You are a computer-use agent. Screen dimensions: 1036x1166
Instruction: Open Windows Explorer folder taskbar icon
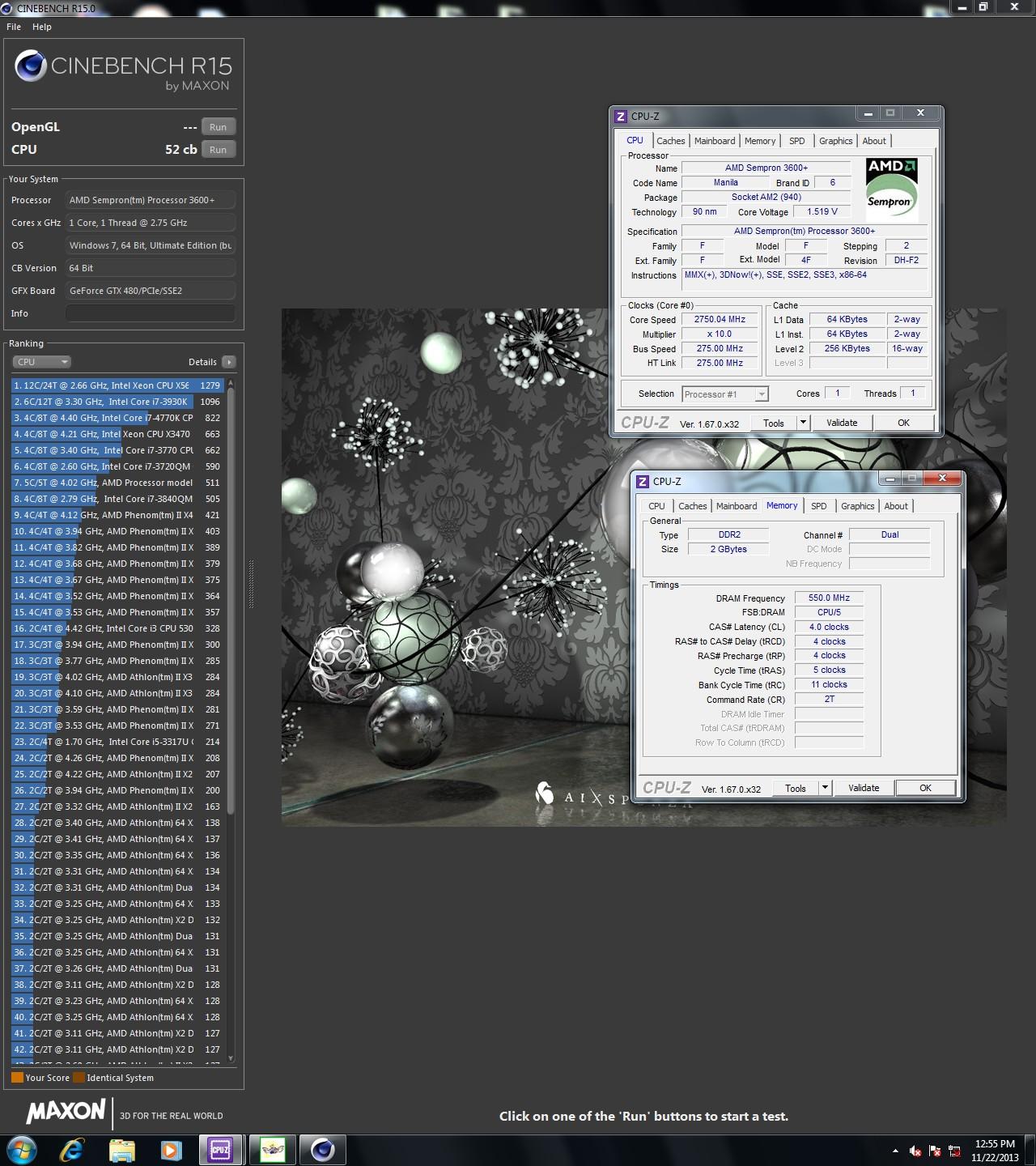(121, 1150)
